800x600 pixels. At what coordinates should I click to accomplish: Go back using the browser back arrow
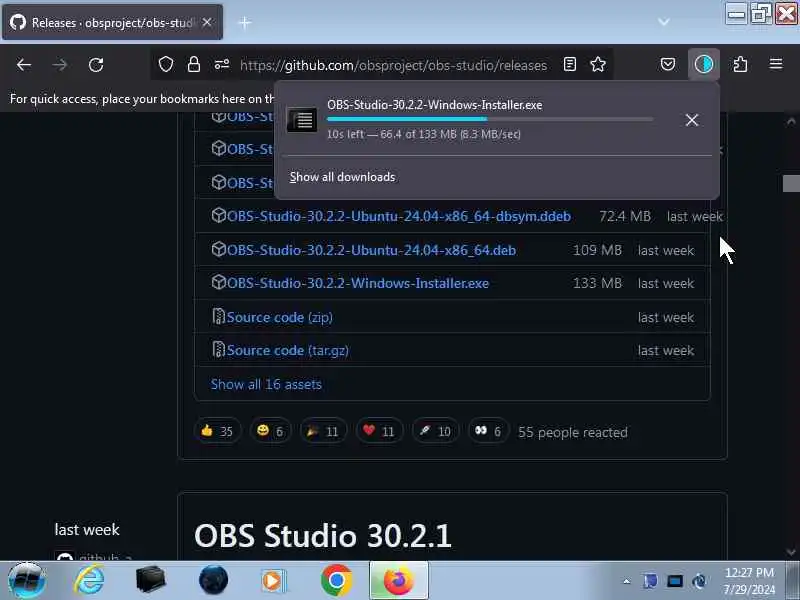(24, 65)
